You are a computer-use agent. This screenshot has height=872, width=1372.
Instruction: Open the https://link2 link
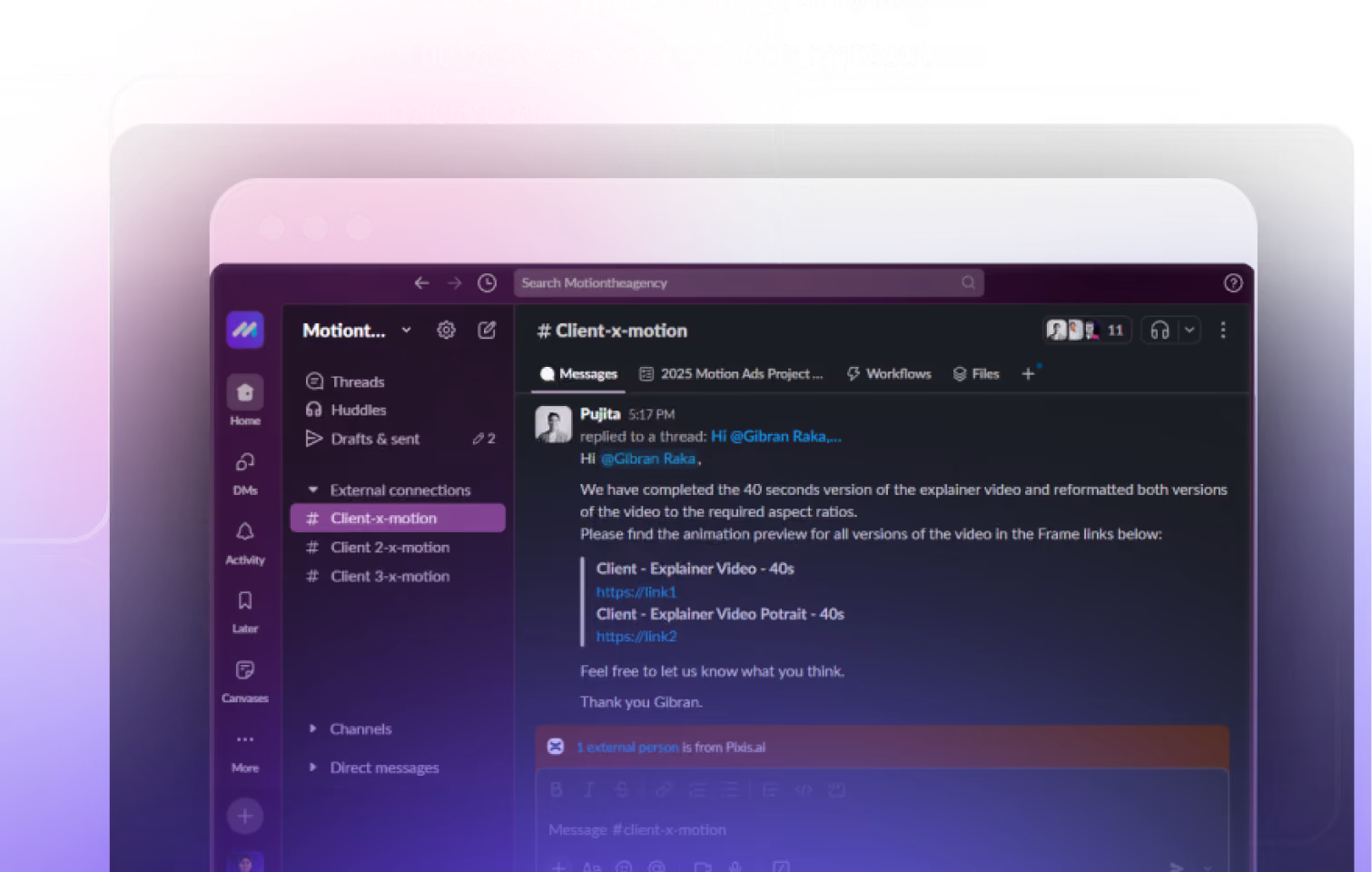click(637, 637)
